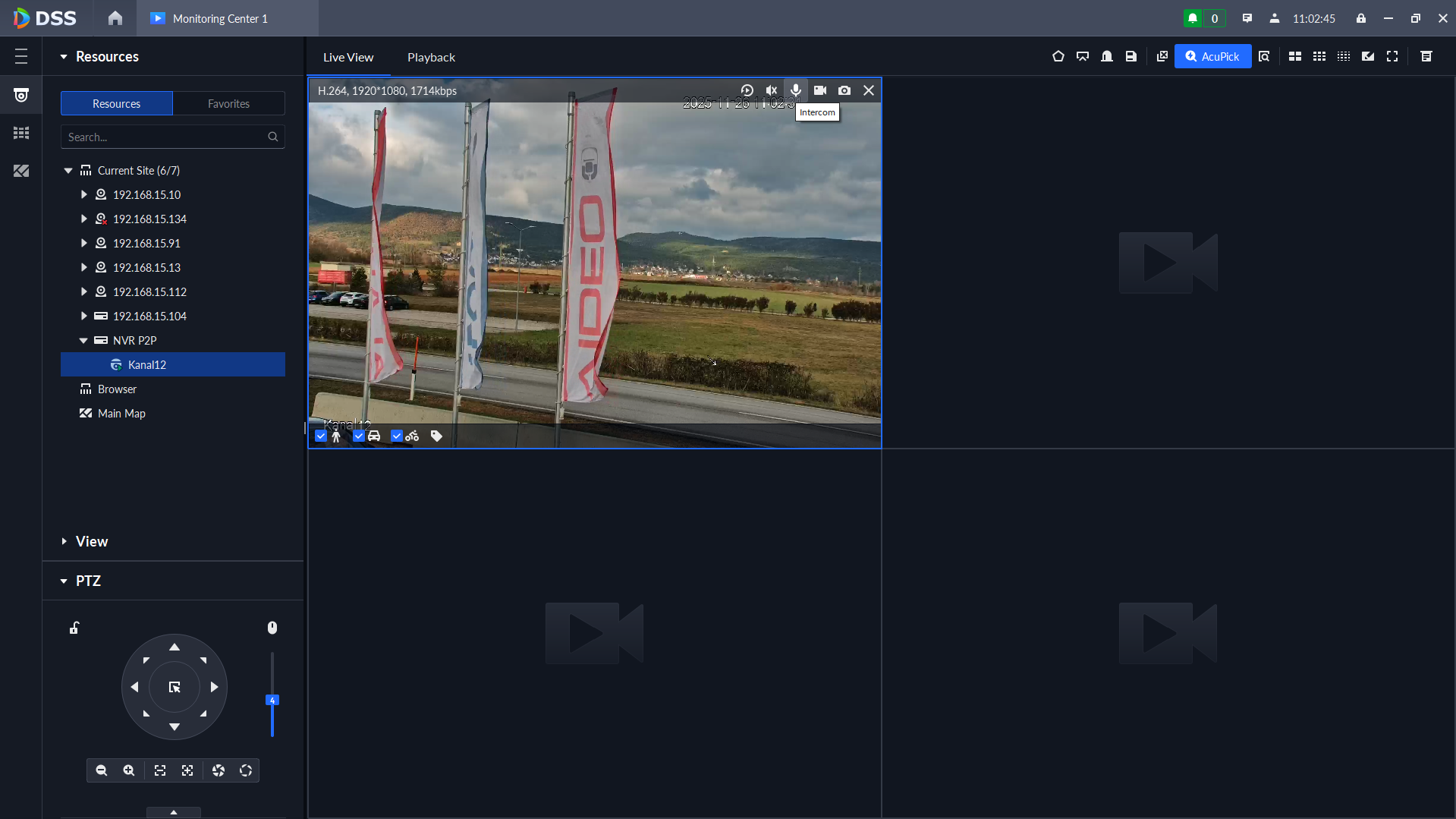Click the Intercom microphone icon
The image size is (1456, 819).
click(x=795, y=90)
